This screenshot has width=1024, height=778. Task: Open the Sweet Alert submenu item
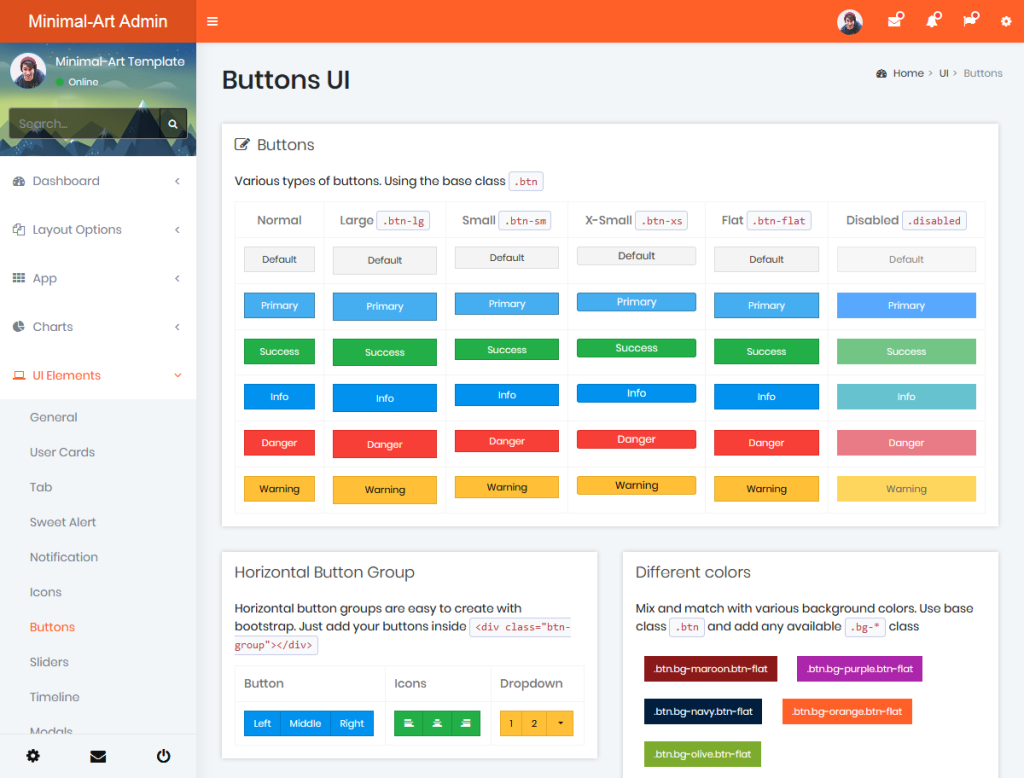click(x=63, y=522)
